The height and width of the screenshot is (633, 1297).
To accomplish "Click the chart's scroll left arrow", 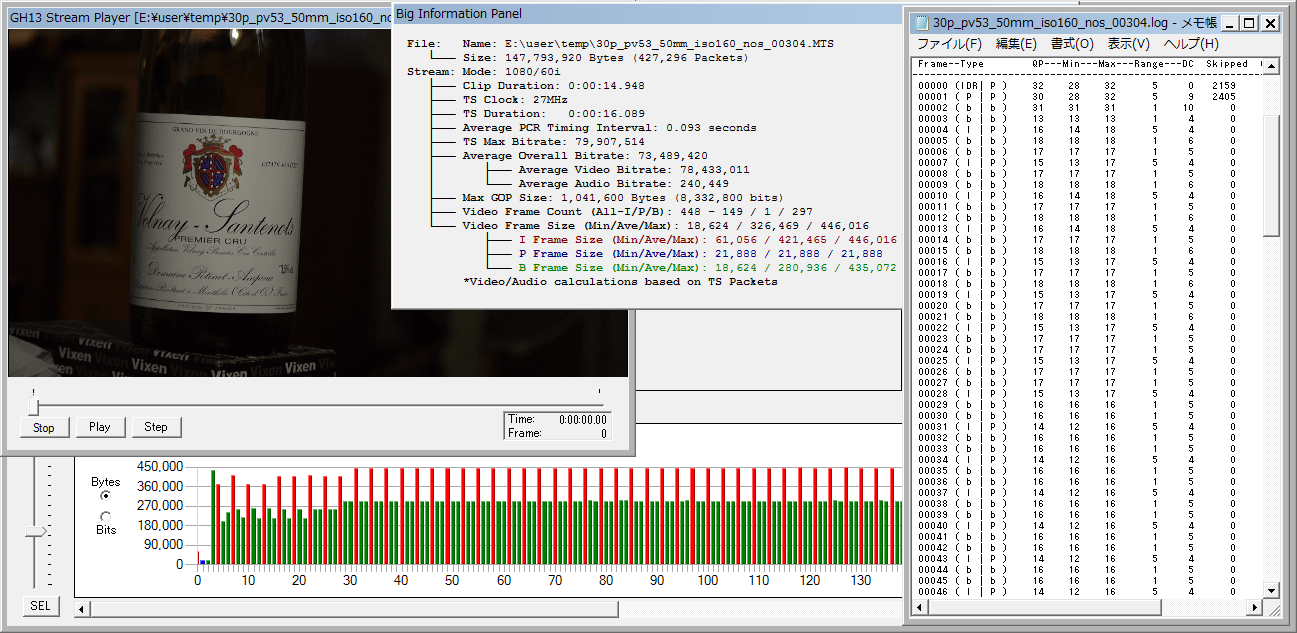I will coord(83,609).
